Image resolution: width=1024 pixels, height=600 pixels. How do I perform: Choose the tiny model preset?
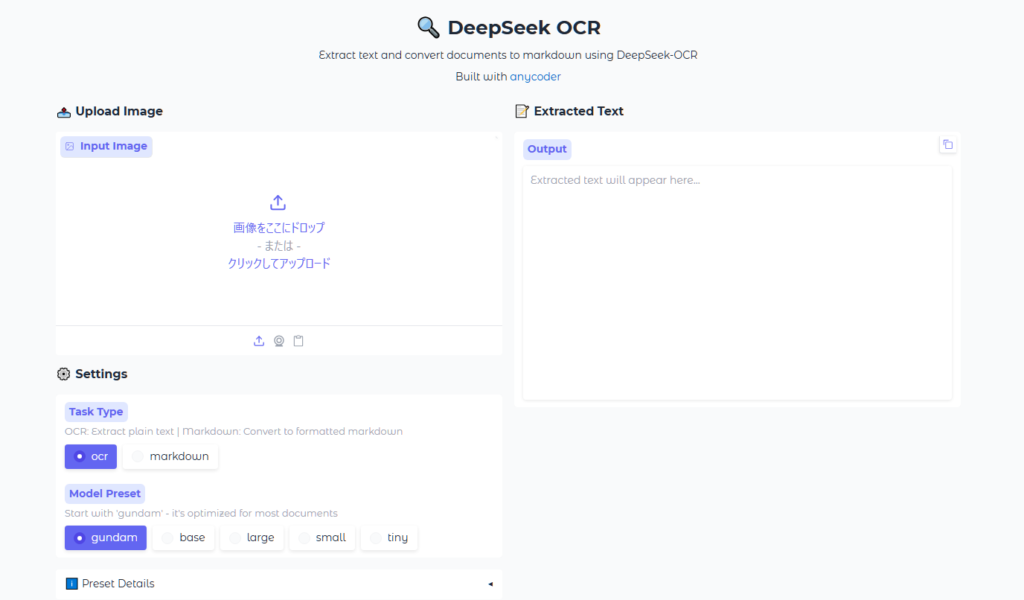tap(389, 538)
